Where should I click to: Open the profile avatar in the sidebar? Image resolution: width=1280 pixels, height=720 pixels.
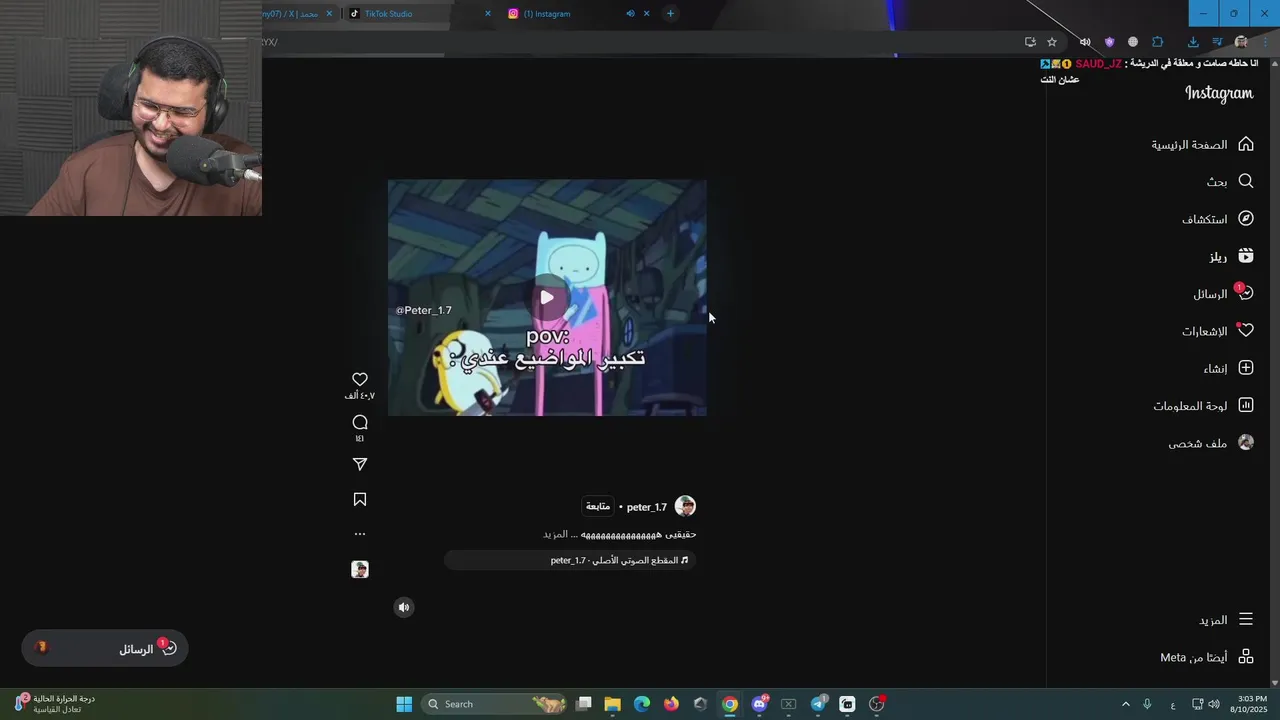pos(1246,442)
